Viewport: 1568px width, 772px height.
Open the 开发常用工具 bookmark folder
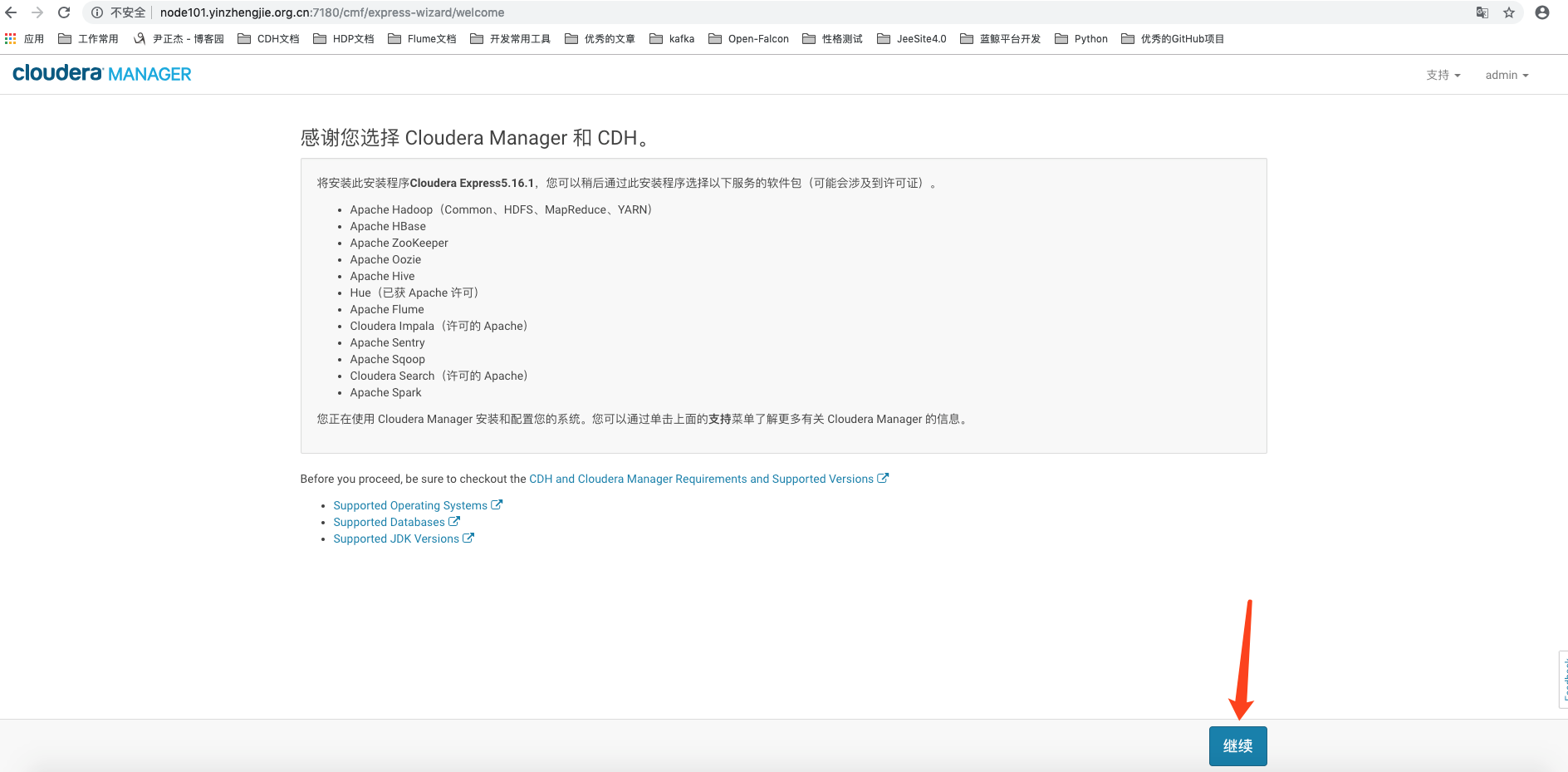pyautogui.click(x=510, y=39)
